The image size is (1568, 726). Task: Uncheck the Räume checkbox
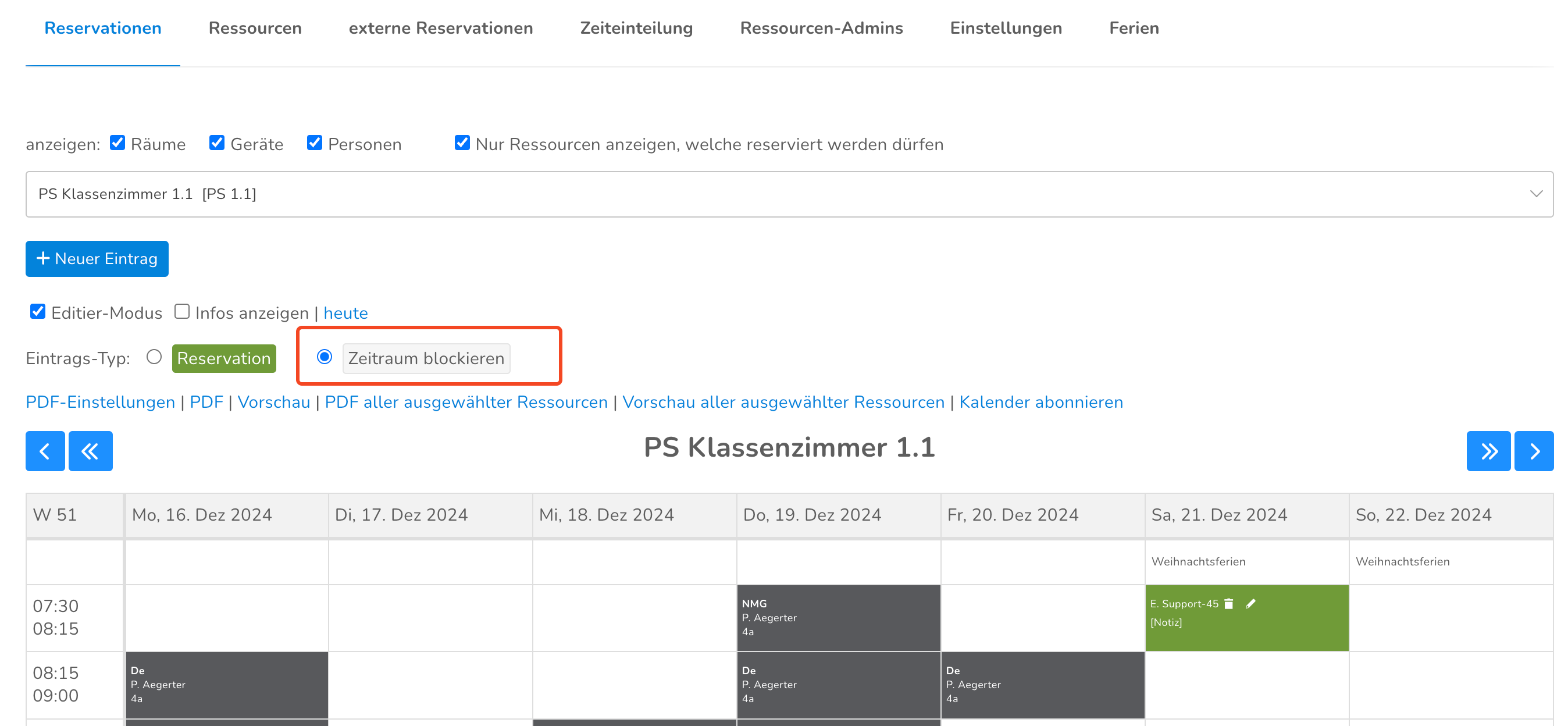117,143
